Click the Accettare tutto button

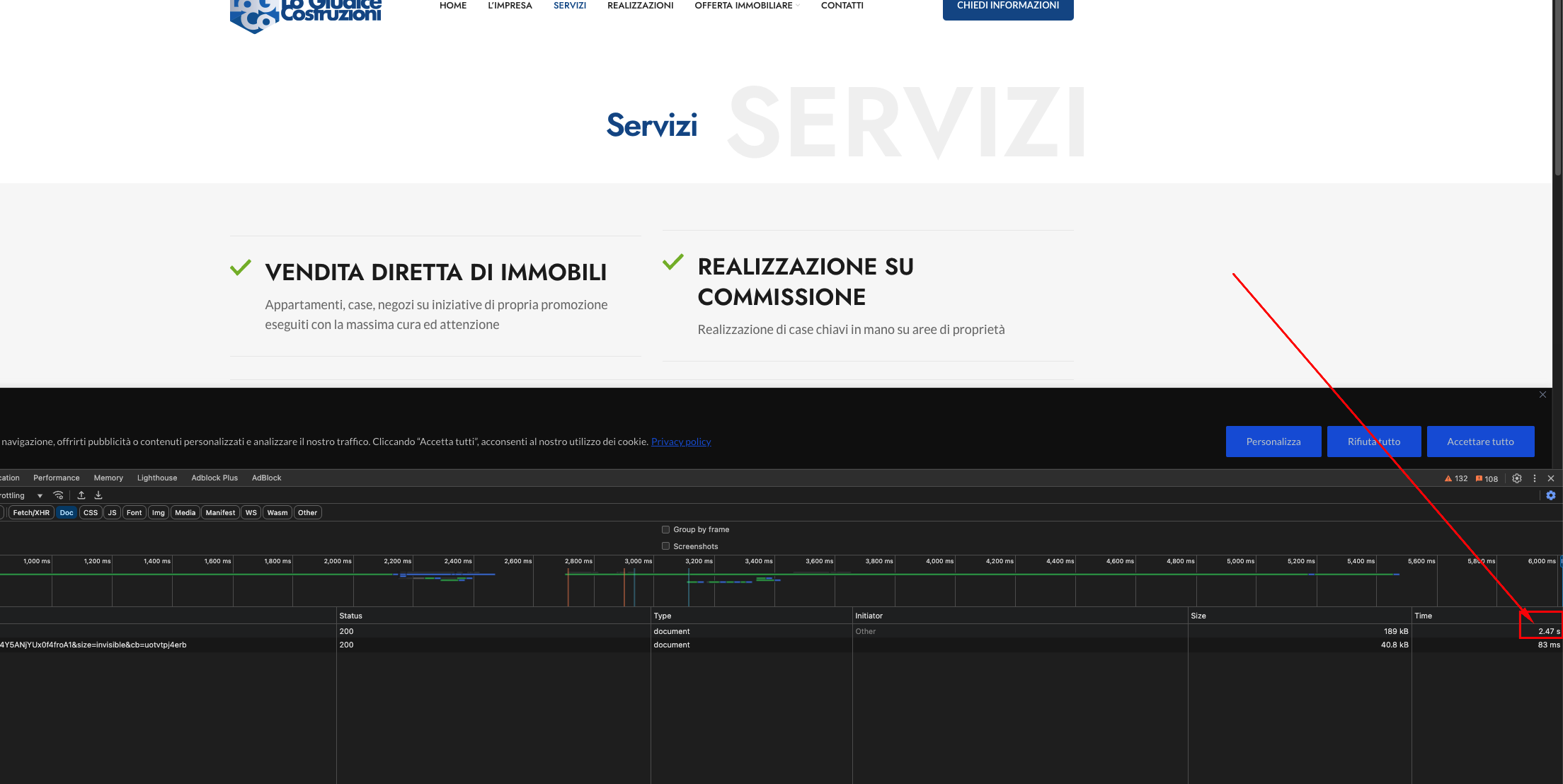tap(1480, 442)
